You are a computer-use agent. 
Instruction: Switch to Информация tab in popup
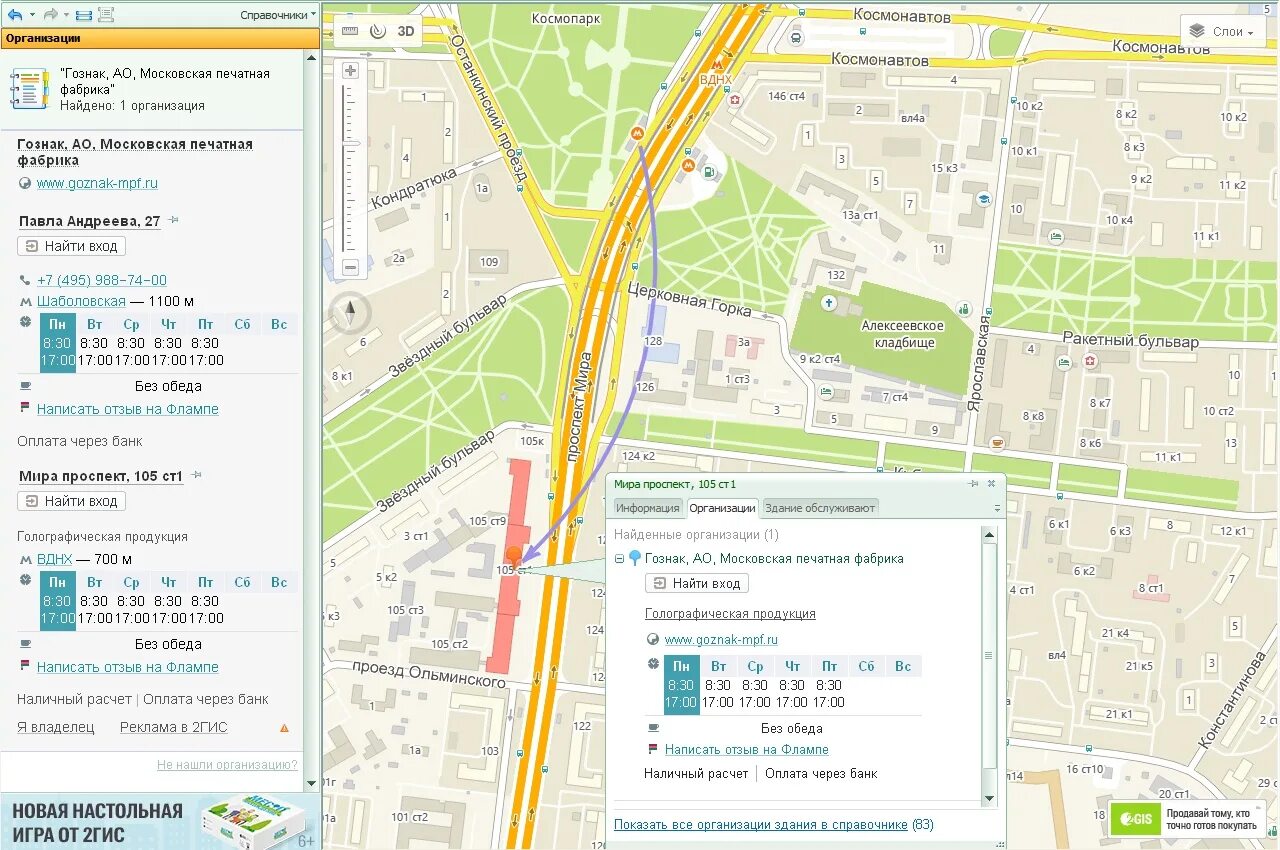tap(648, 508)
